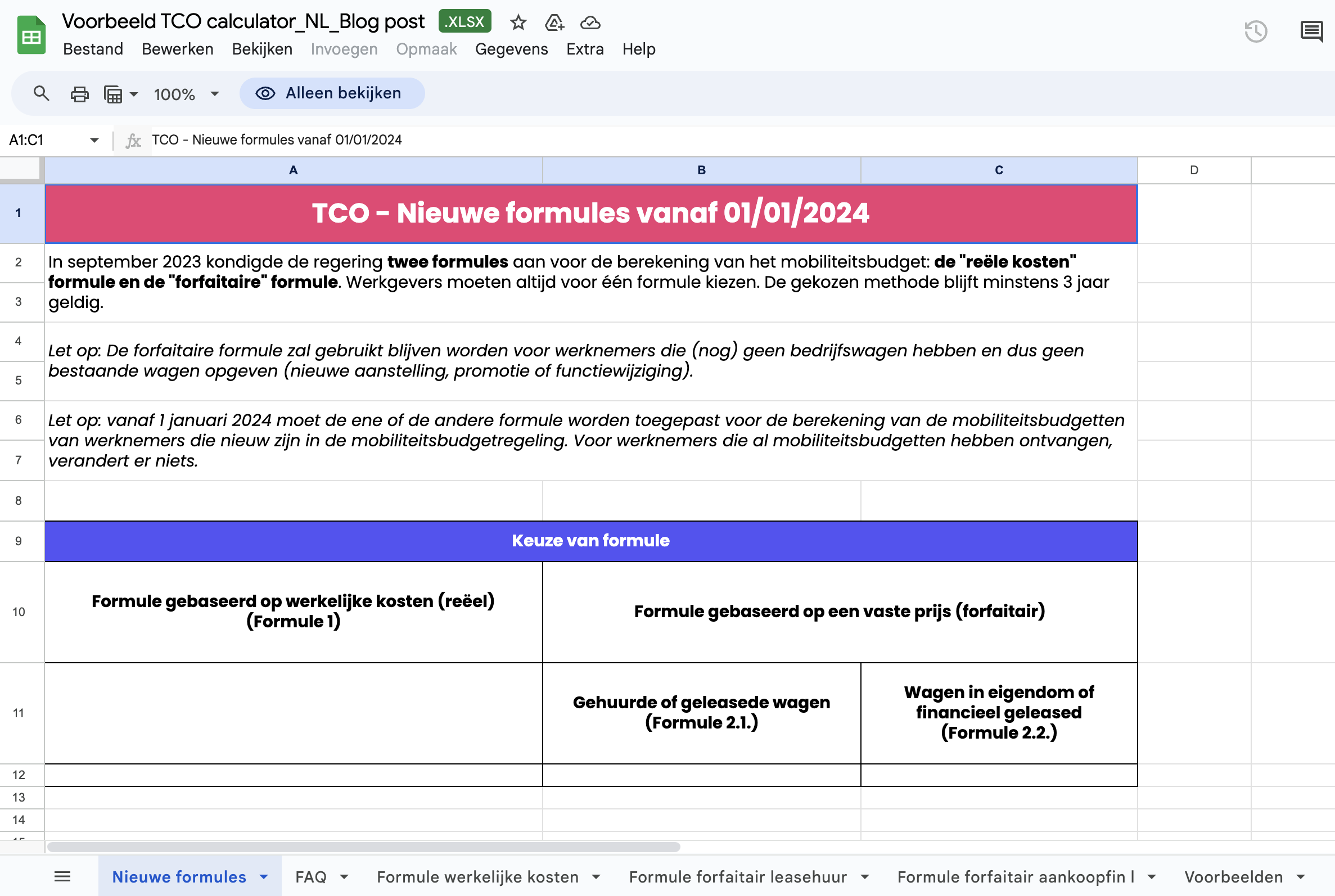Open the Opmaak menu

tap(426, 49)
